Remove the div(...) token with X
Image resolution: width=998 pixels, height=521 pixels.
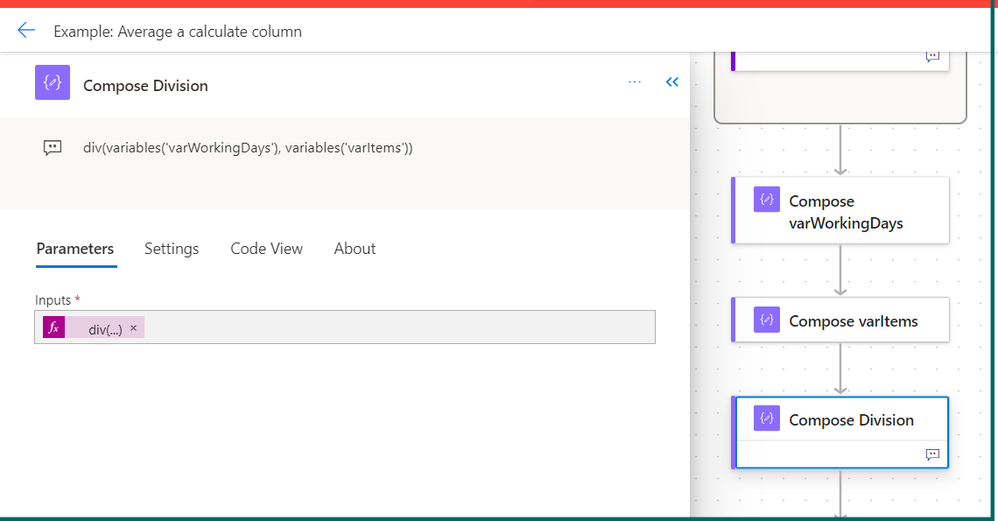[133, 328]
